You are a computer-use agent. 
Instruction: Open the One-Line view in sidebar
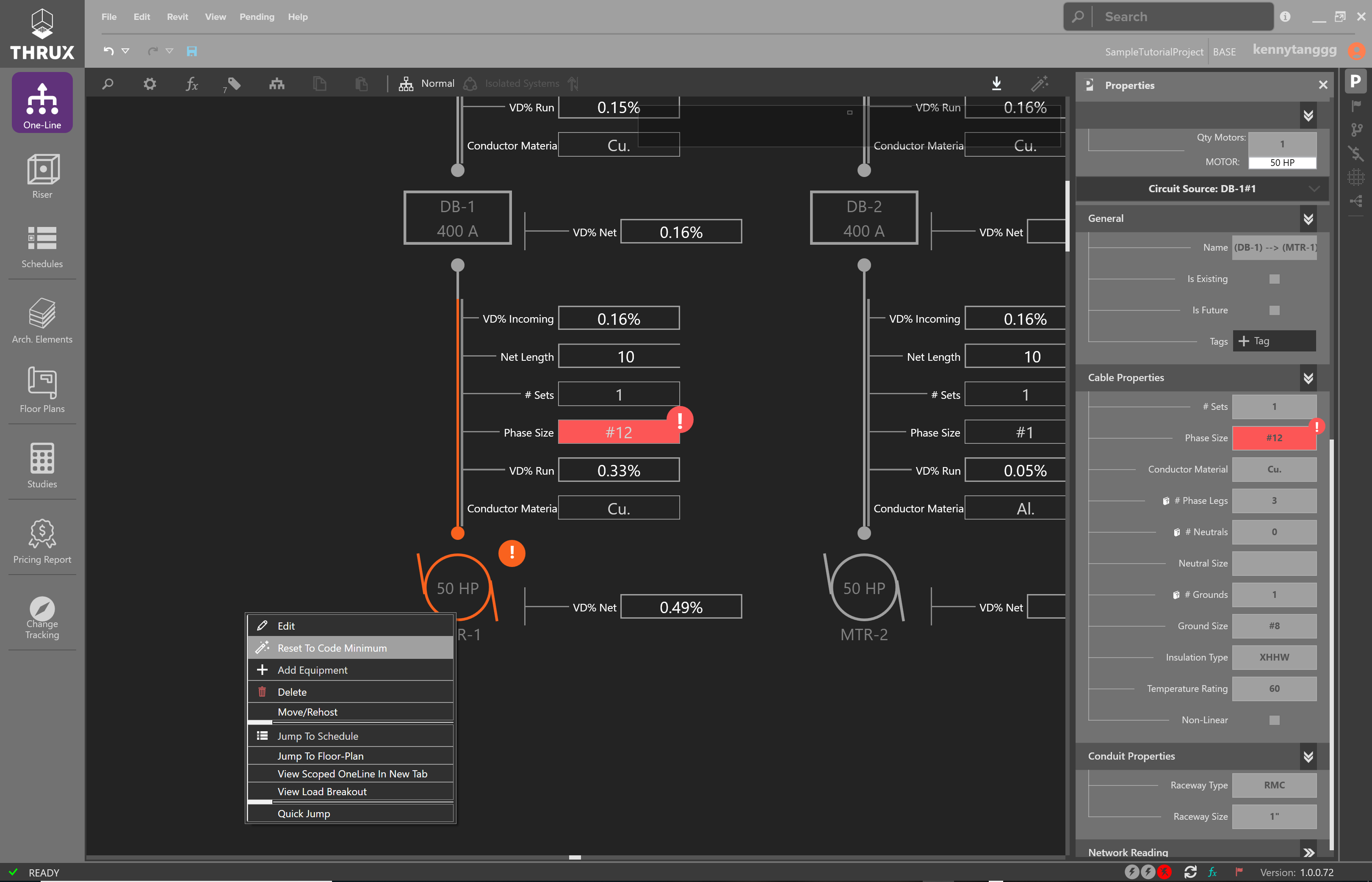tap(42, 103)
